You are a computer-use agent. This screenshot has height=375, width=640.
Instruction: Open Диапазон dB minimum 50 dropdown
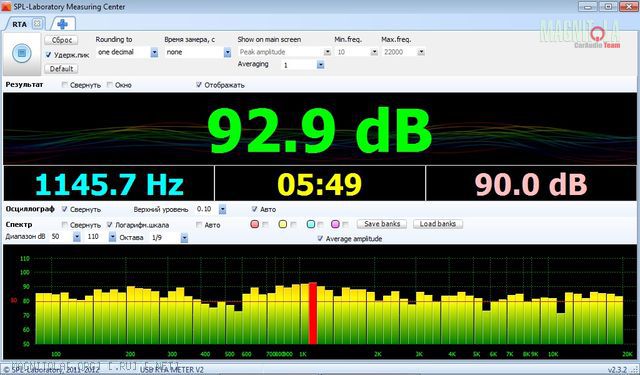77,237
